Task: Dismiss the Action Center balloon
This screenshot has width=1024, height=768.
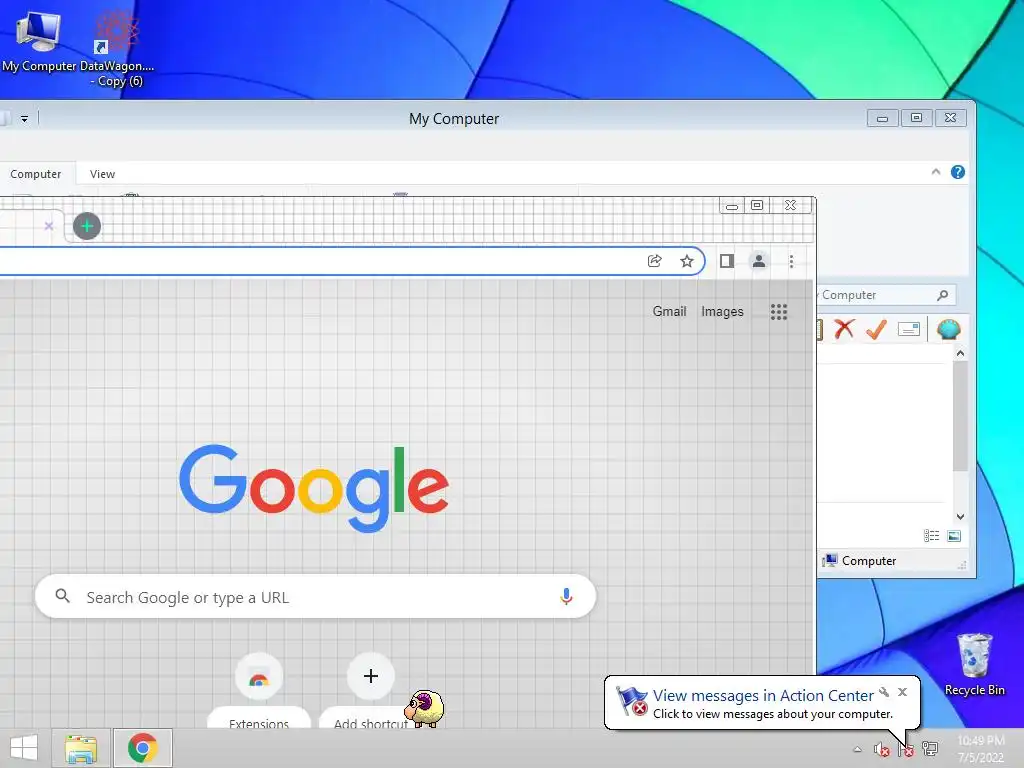Action: pyautogui.click(x=903, y=692)
